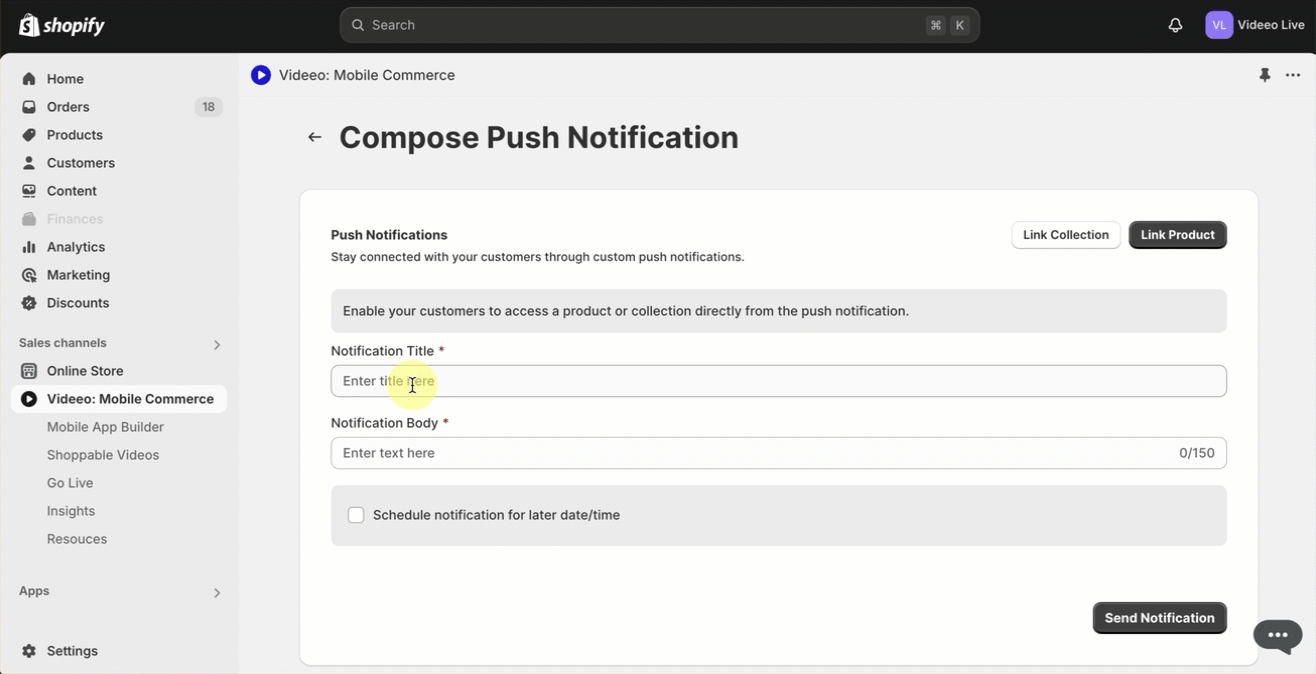Expand the Apps section
The width and height of the screenshot is (1316, 674).
(x=217, y=592)
